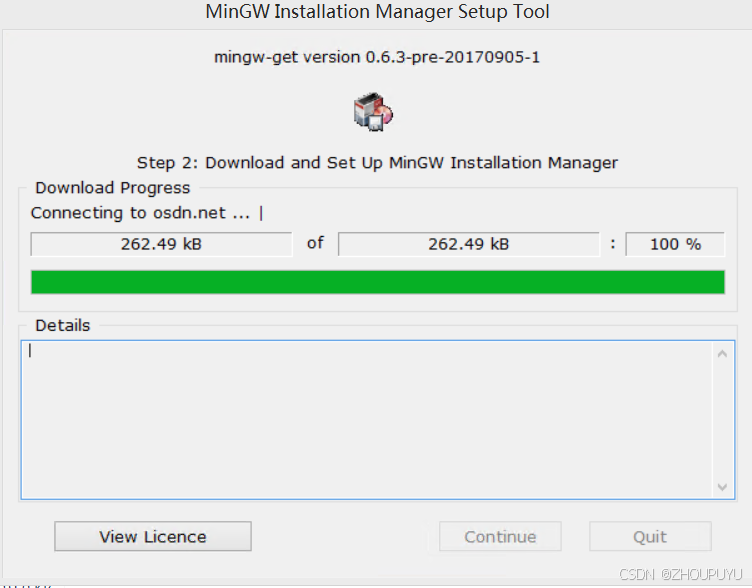Select the total size field after 'of'
Screen dimensions: 752x588
pyautogui.click(x=469, y=244)
